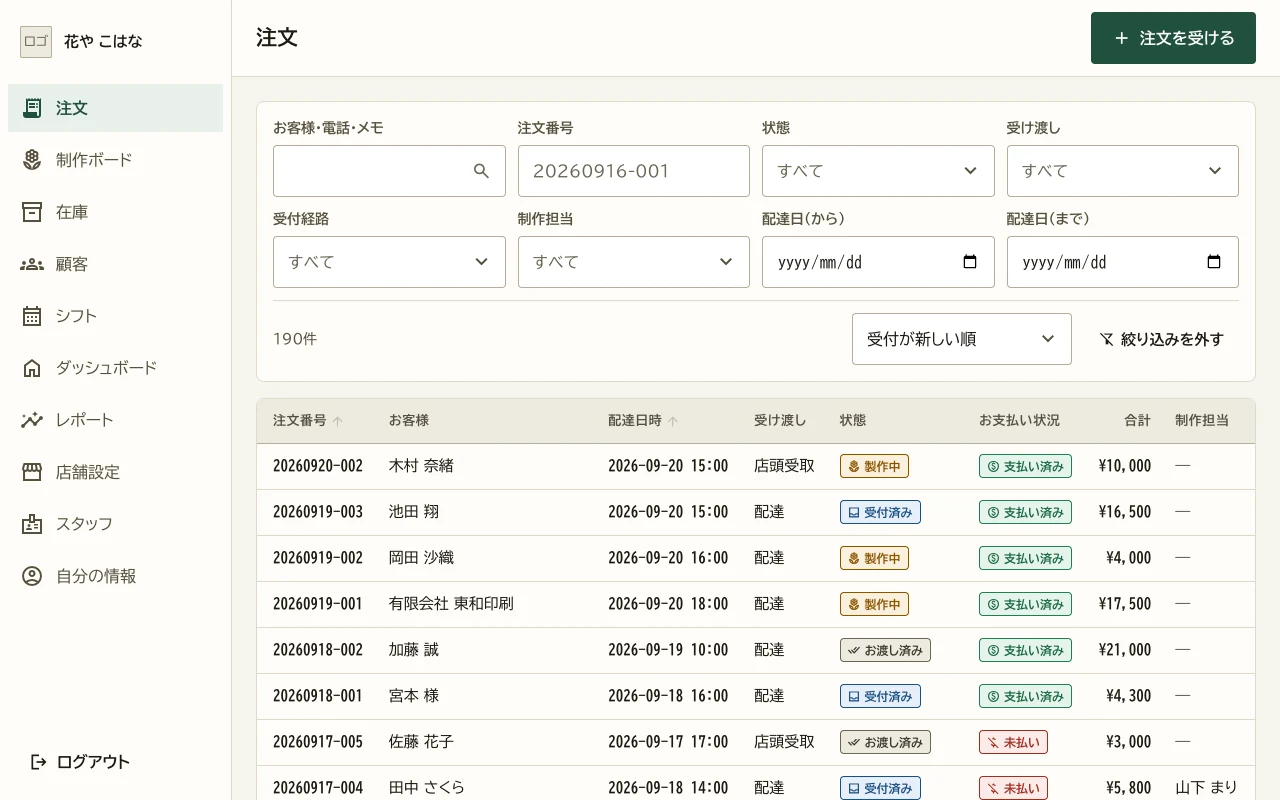
Task: Go to スタッフ in the sidebar
Action: coord(115,524)
